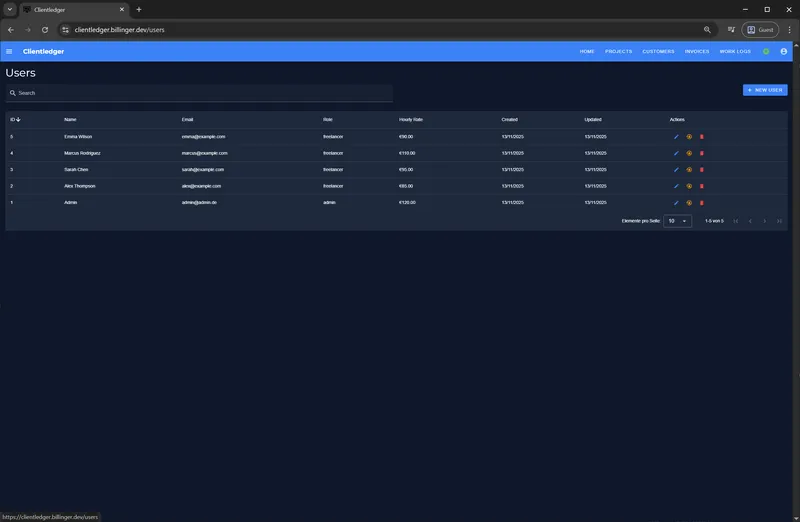Viewport: 800px width, 522px height.
Task: Open the items per page dropdown
Action: pyautogui.click(x=678, y=221)
